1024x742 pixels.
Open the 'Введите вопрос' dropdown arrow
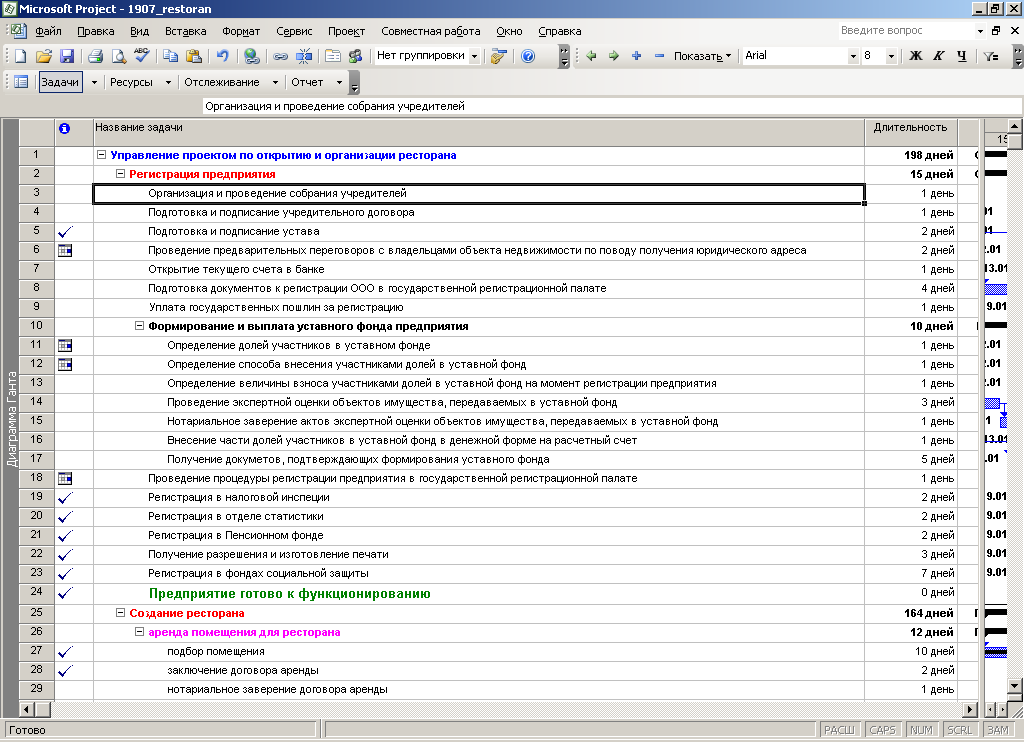[x=980, y=31]
